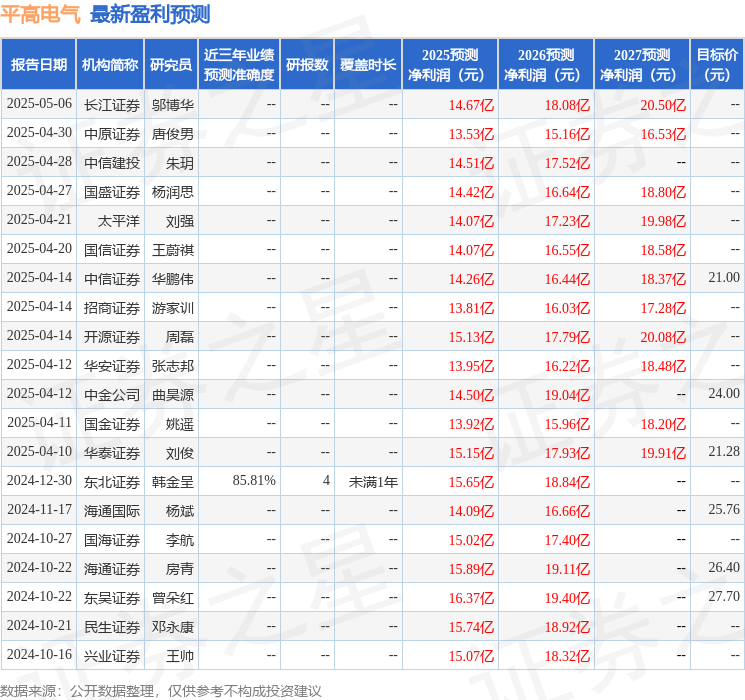This screenshot has width=745, height=700.
Task: Select institution 中金公司
Action: pos(112,395)
